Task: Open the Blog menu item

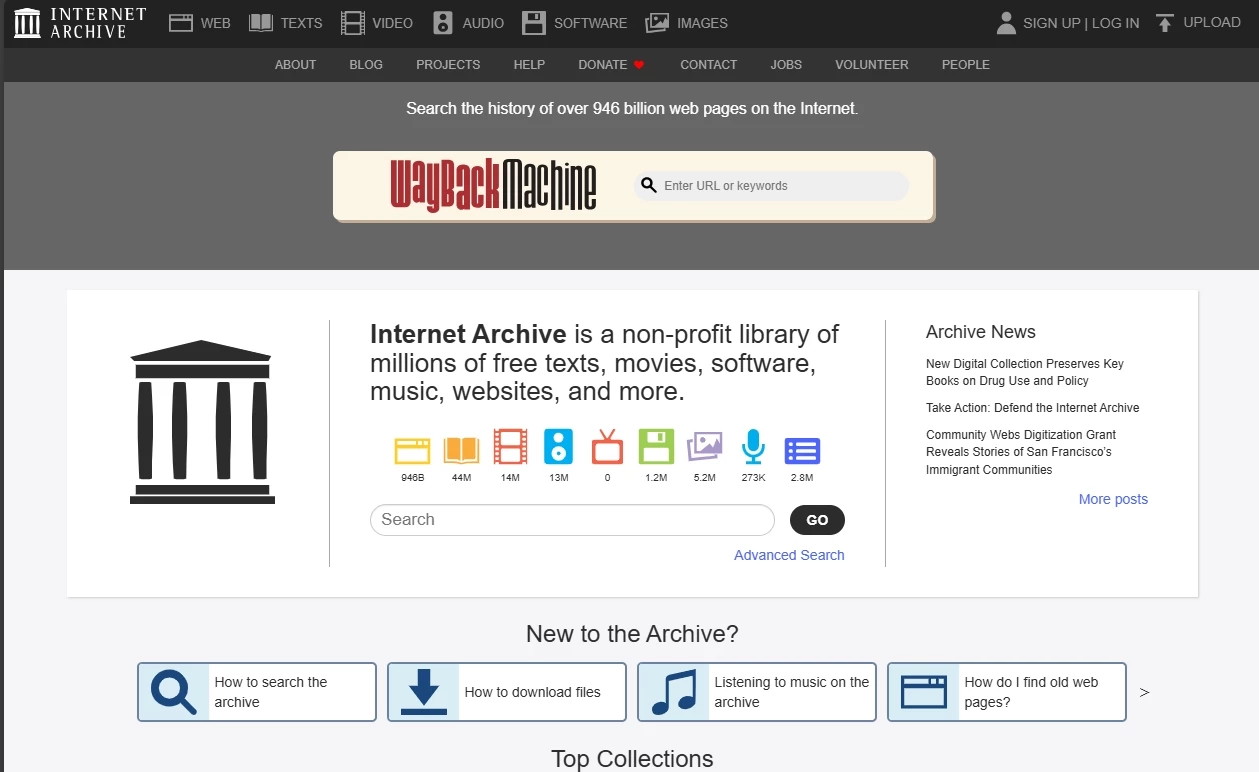Action: pyautogui.click(x=366, y=64)
